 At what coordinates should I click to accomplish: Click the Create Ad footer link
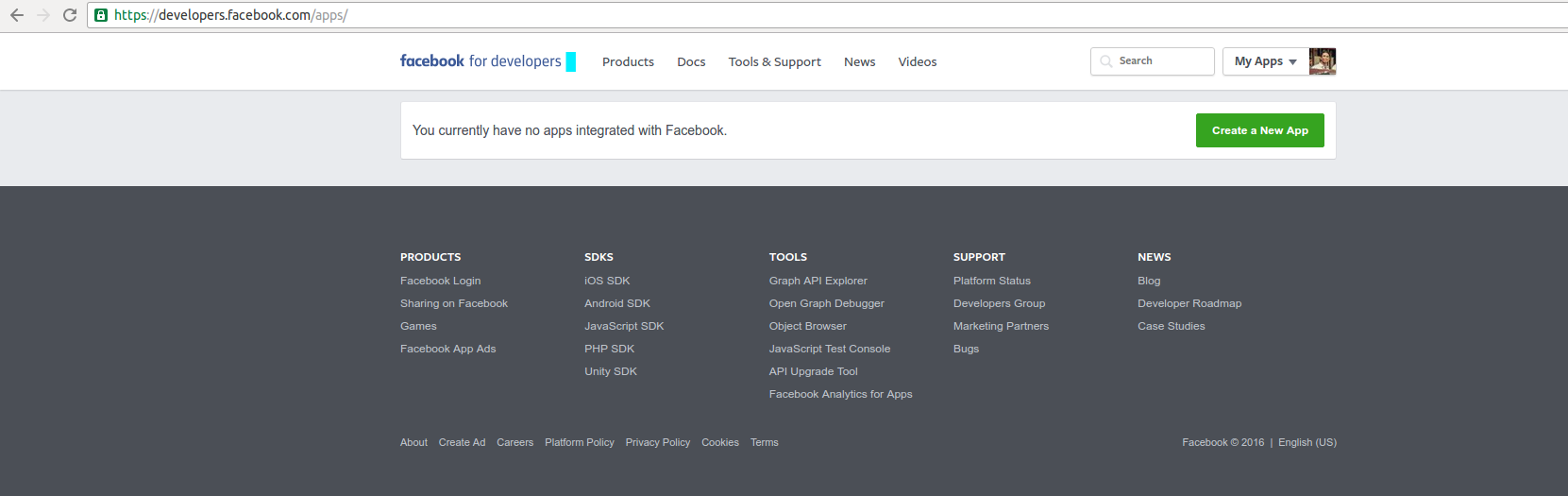462,442
